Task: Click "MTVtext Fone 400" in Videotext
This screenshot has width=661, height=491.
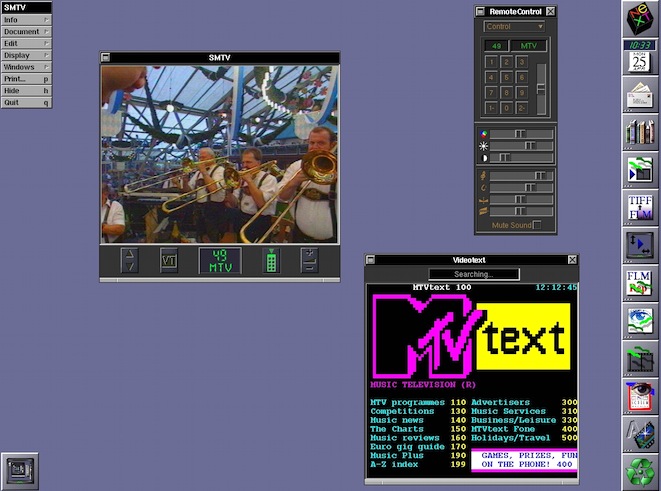Action: [x=524, y=429]
